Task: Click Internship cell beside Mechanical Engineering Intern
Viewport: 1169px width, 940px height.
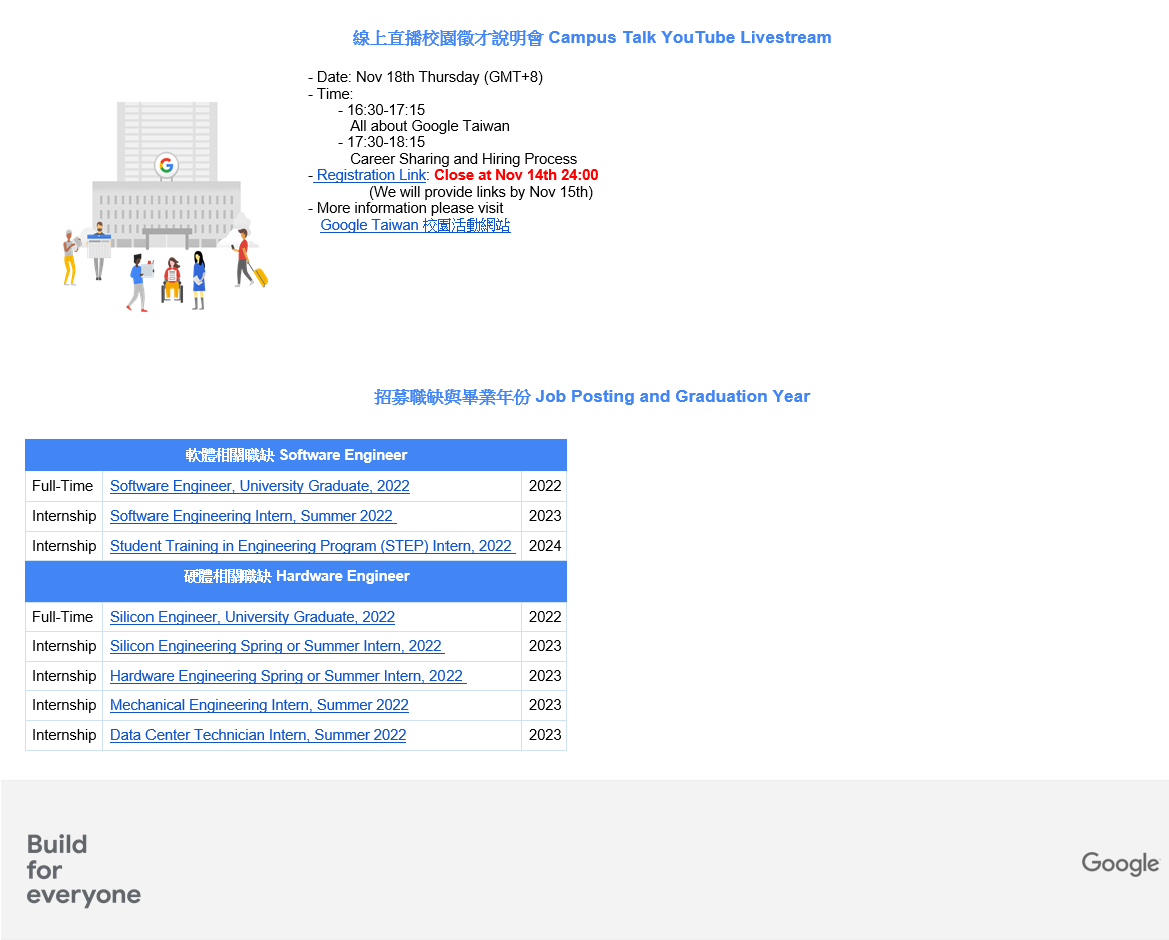Action: (64, 705)
